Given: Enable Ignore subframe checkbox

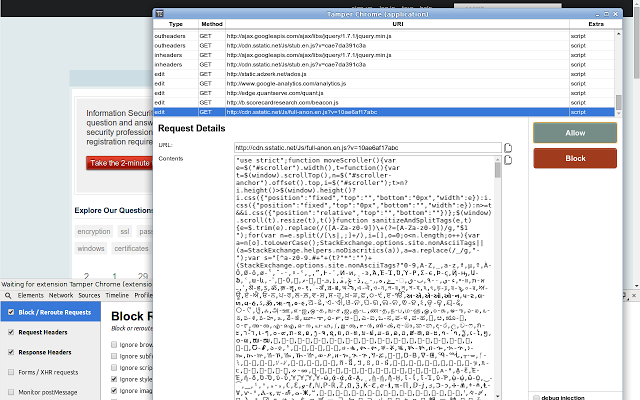Looking at the screenshot, I should pos(114,356).
